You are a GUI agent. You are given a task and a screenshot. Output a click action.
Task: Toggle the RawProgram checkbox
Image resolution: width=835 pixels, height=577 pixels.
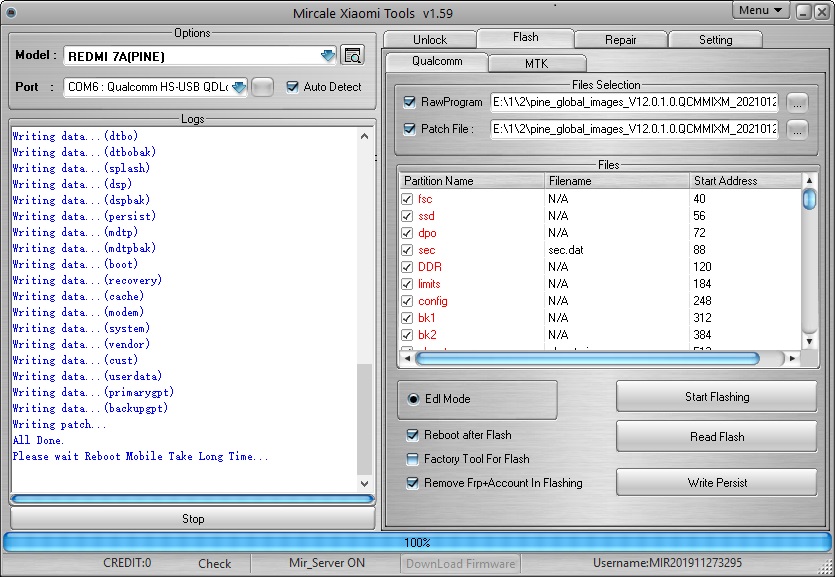(x=410, y=102)
